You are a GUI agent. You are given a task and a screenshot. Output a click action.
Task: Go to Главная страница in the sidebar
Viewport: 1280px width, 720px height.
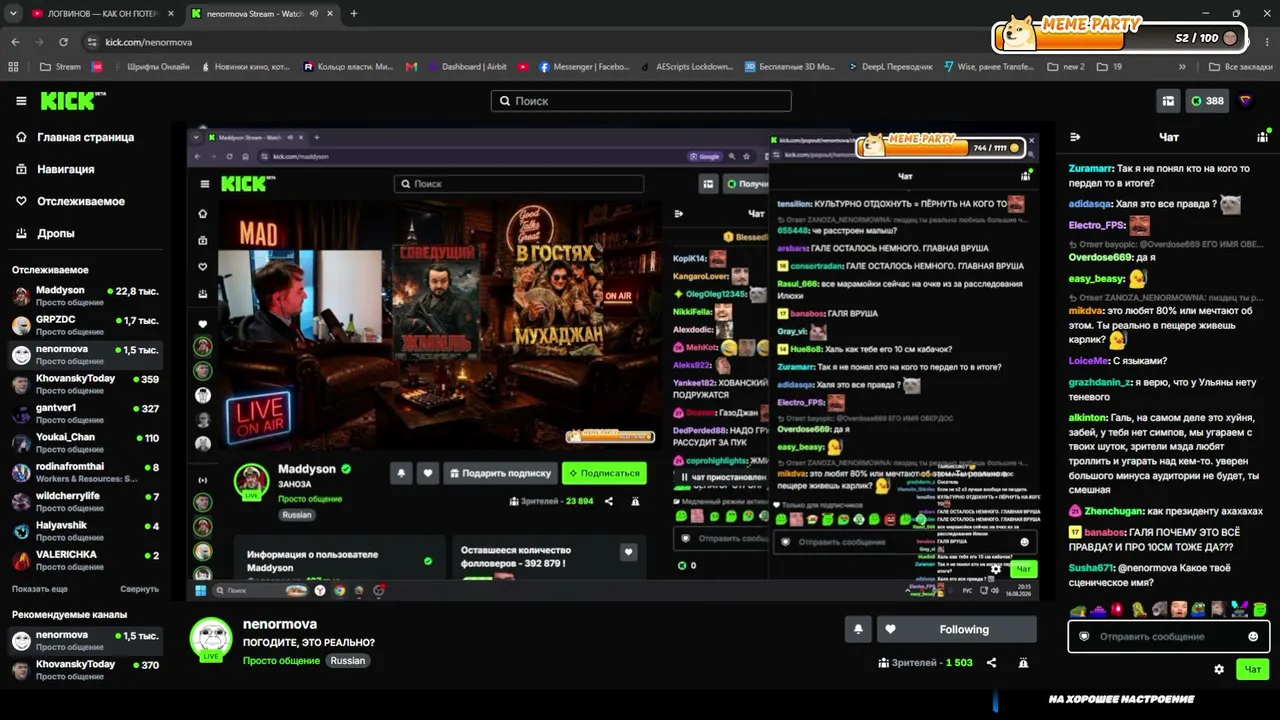(x=77, y=137)
